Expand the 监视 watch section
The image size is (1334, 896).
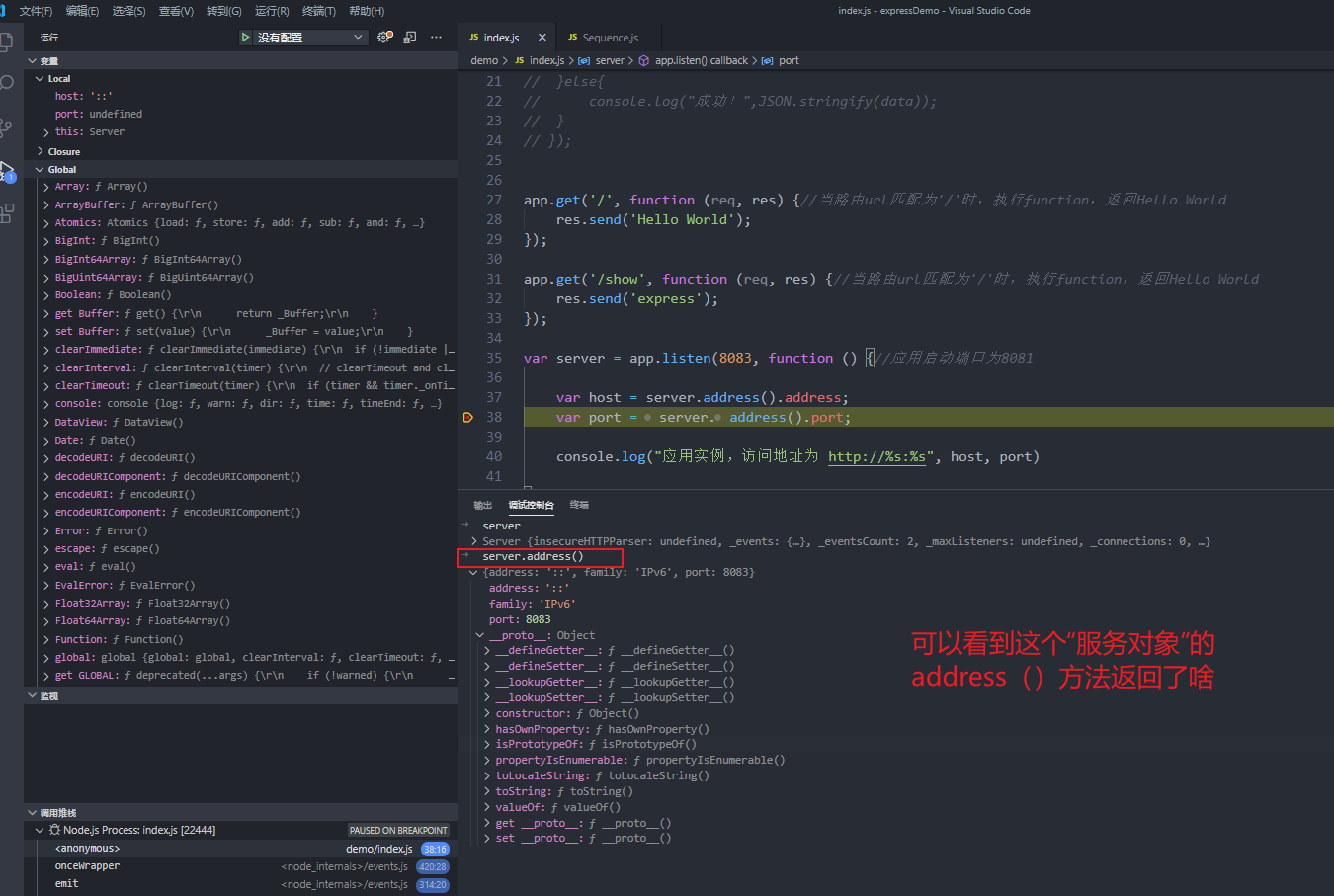tap(32, 696)
